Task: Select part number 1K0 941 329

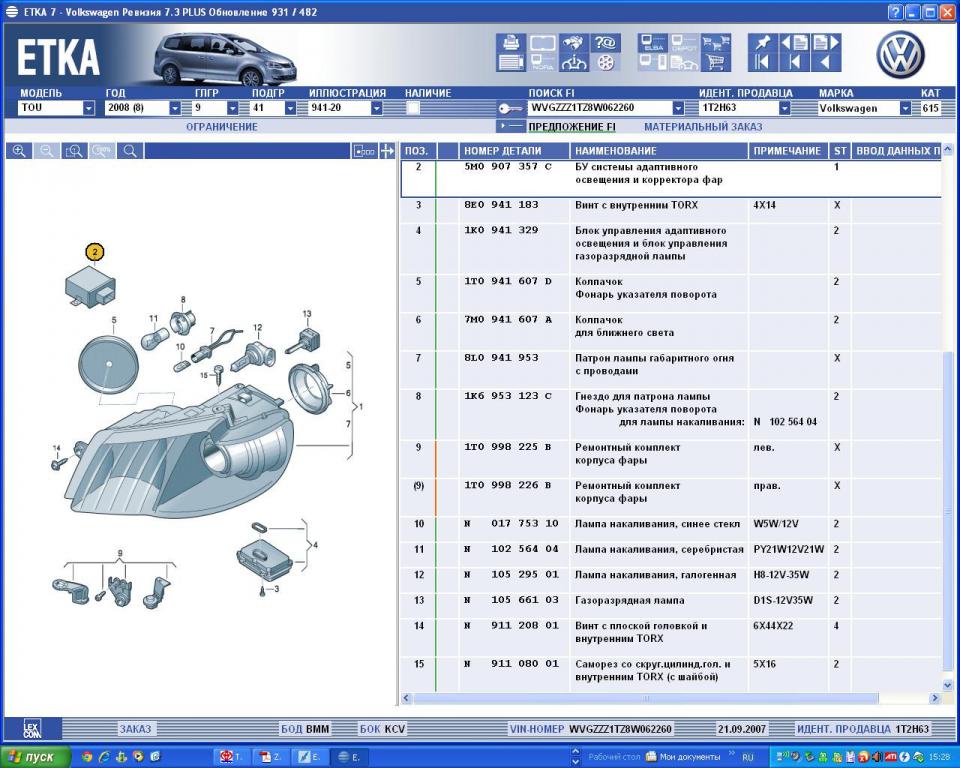Action: (501, 230)
